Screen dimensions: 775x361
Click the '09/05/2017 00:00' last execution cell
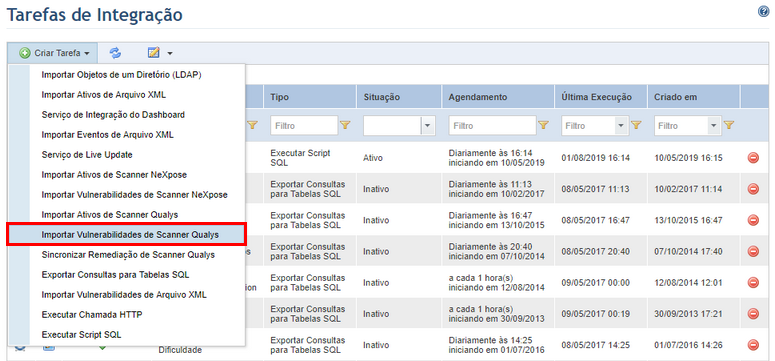[596, 282]
